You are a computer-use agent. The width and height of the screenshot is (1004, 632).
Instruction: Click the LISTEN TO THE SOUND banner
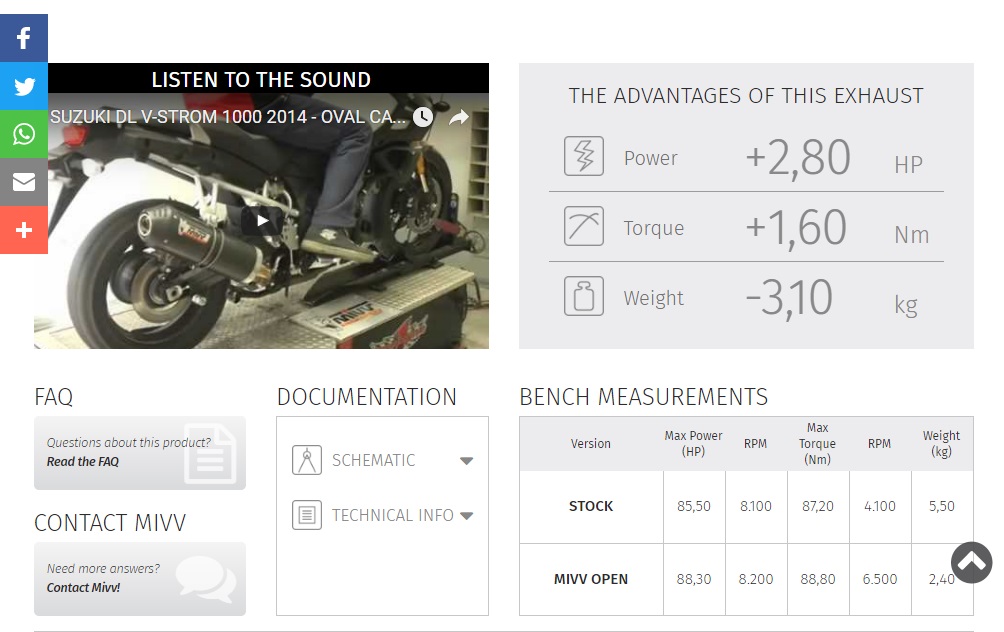click(261, 79)
